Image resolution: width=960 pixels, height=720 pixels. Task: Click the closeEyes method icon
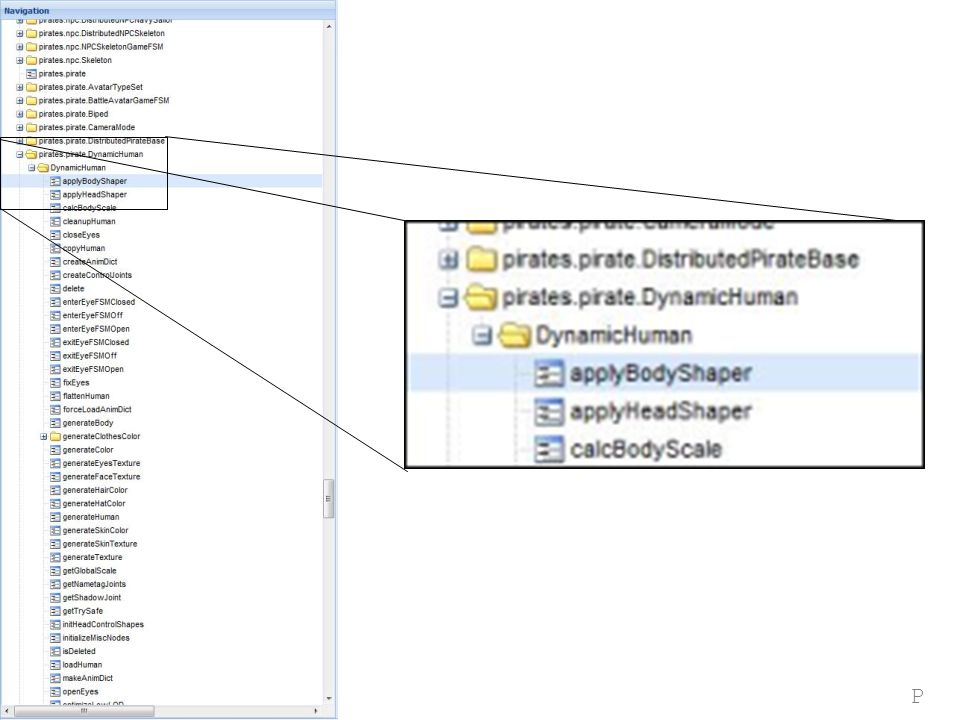pyautogui.click(x=55, y=236)
